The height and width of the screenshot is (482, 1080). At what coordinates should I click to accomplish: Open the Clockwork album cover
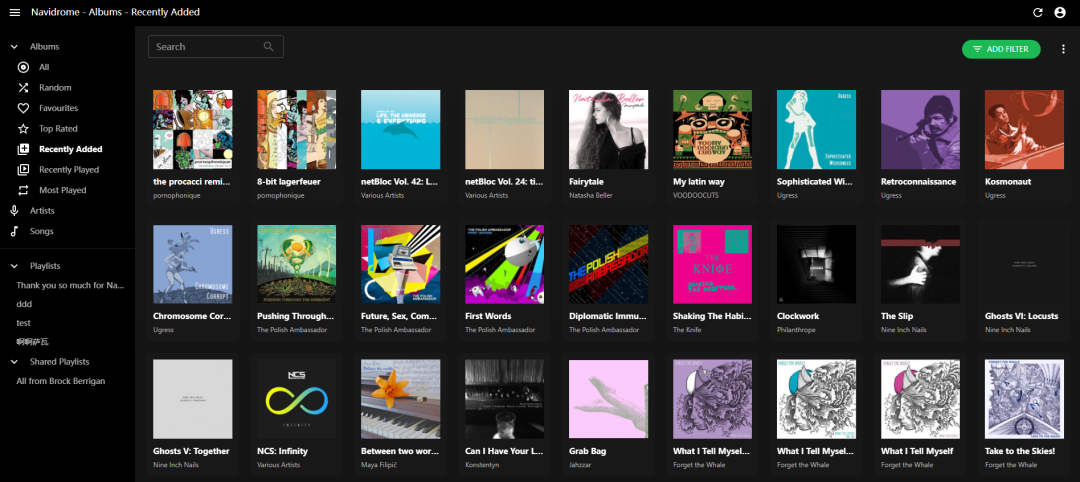tap(816, 264)
